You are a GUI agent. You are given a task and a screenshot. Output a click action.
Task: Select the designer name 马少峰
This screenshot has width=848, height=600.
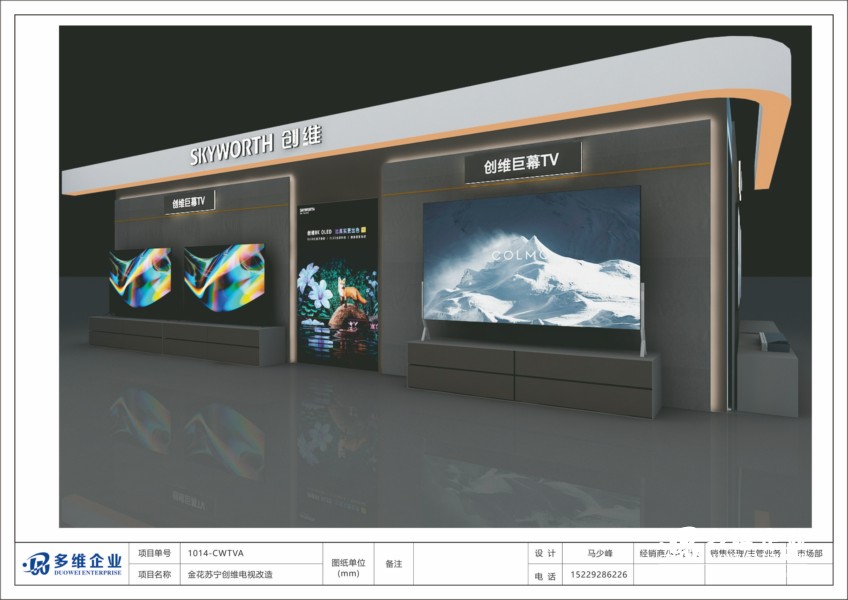[x=600, y=553]
